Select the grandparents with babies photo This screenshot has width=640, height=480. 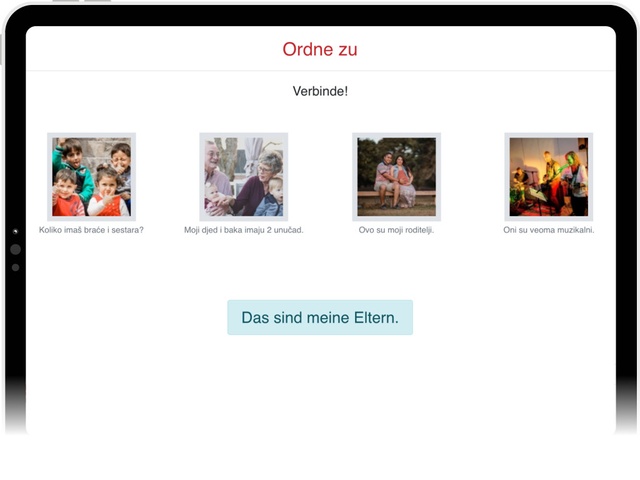[x=244, y=177]
